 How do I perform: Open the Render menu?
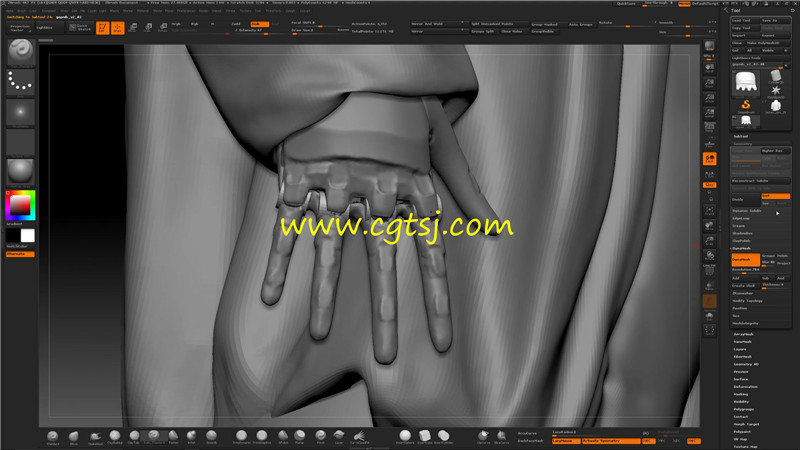[204, 11]
